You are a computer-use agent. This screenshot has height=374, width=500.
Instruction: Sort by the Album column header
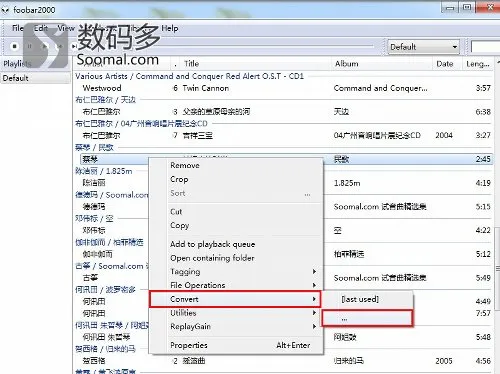pos(347,64)
